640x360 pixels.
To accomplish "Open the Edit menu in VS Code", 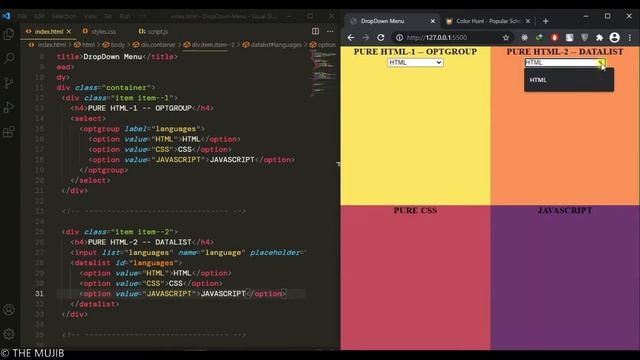I will pos(39,16).
